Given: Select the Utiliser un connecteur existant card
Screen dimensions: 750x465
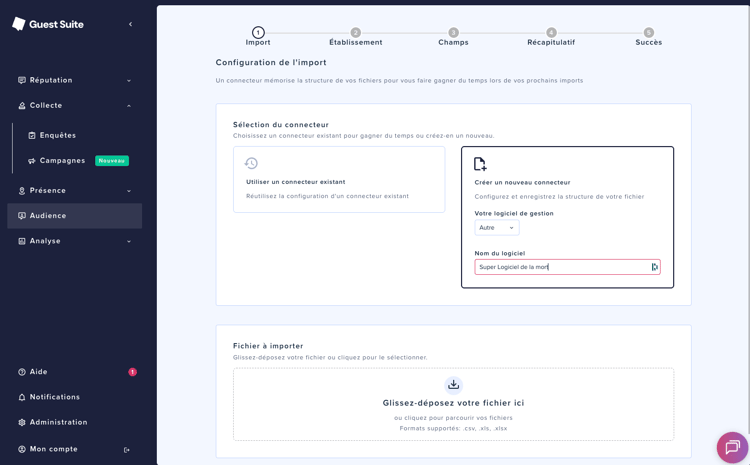Looking at the screenshot, I should pyautogui.click(x=339, y=180).
